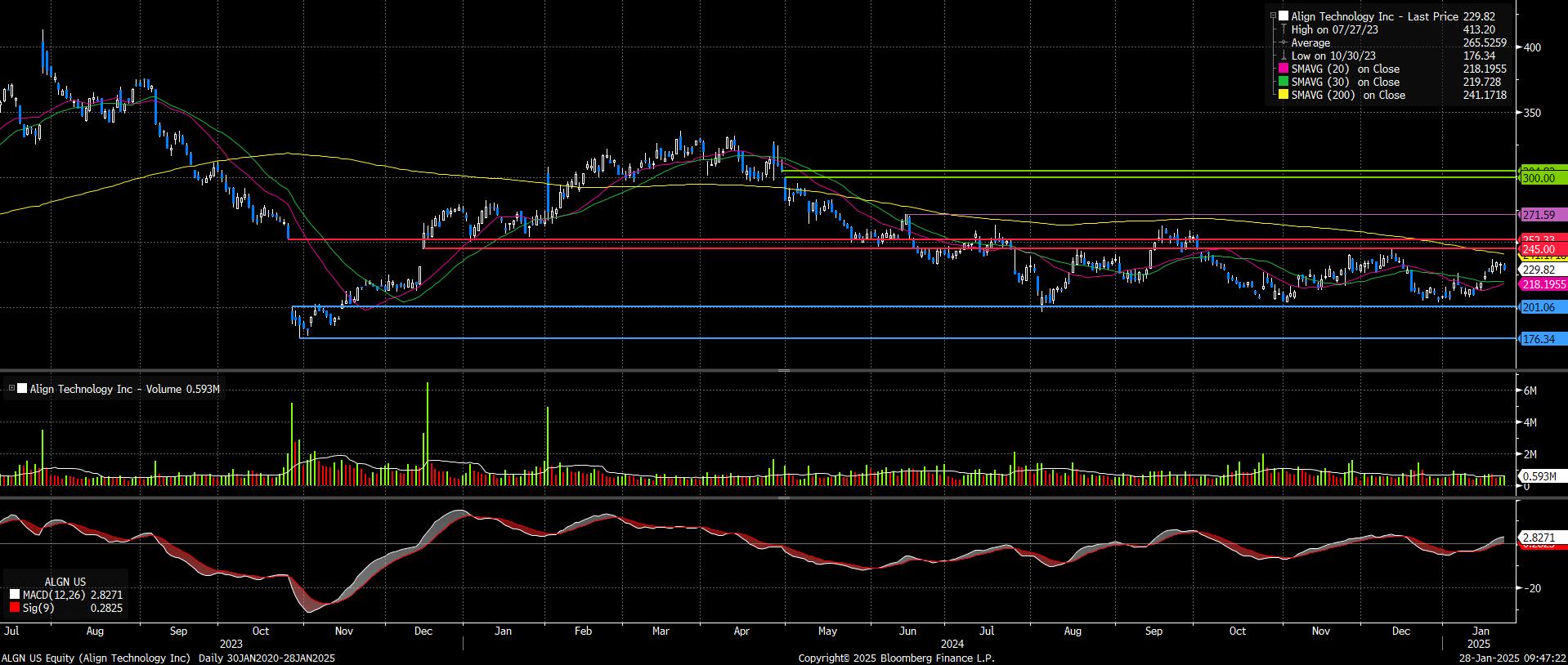Image resolution: width=1568 pixels, height=665 pixels.
Task: Click the white Last Price color swatch
Action: (1284, 16)
